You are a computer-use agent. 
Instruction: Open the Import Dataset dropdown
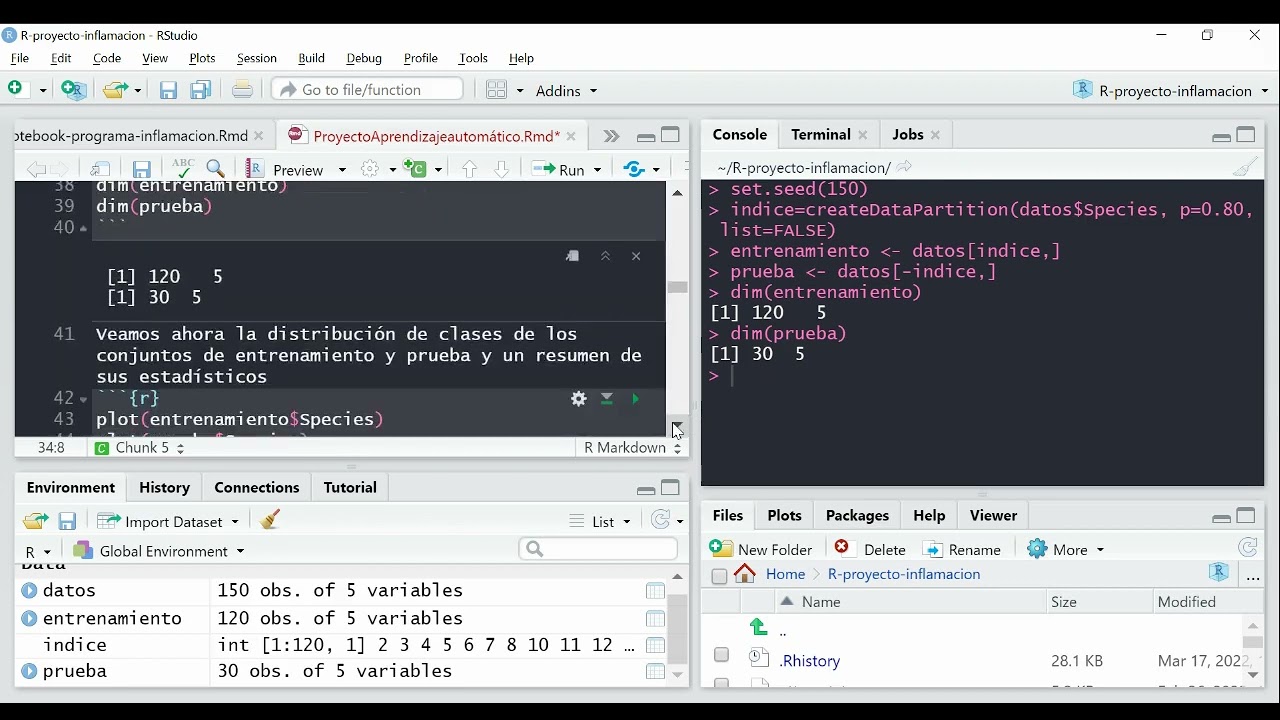168,521
